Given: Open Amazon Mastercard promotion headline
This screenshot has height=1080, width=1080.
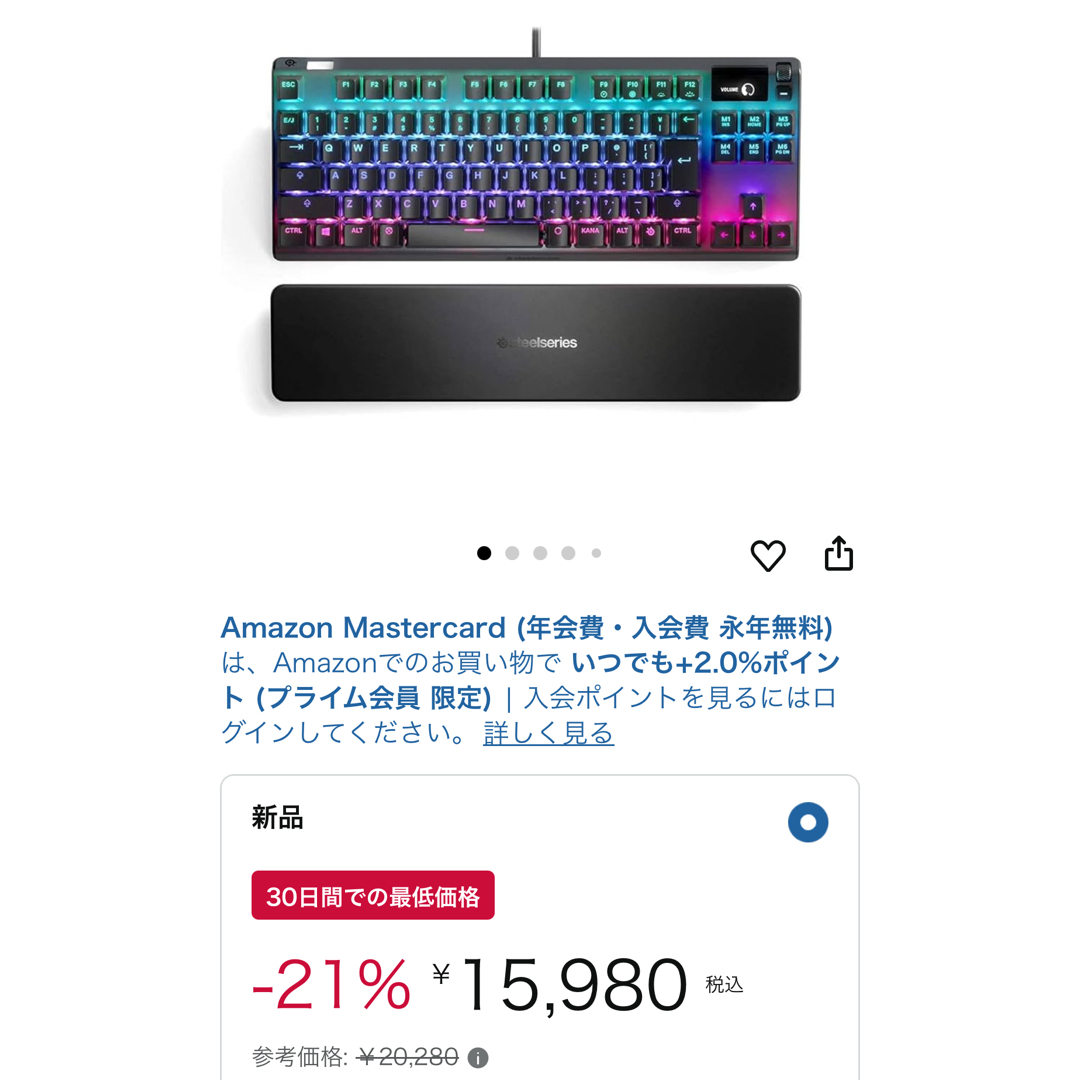Looking at the screenshot, I should click(527, 627).
